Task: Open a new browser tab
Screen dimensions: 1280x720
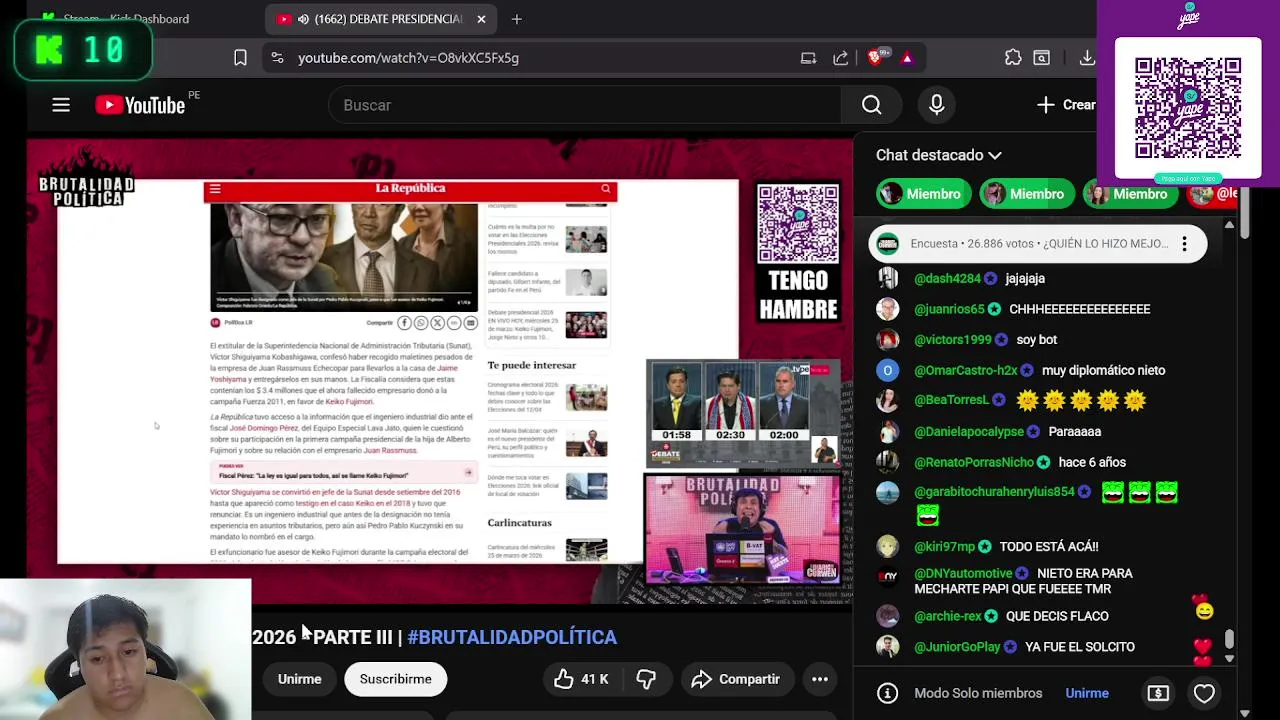Action: [x=517, y=19]
